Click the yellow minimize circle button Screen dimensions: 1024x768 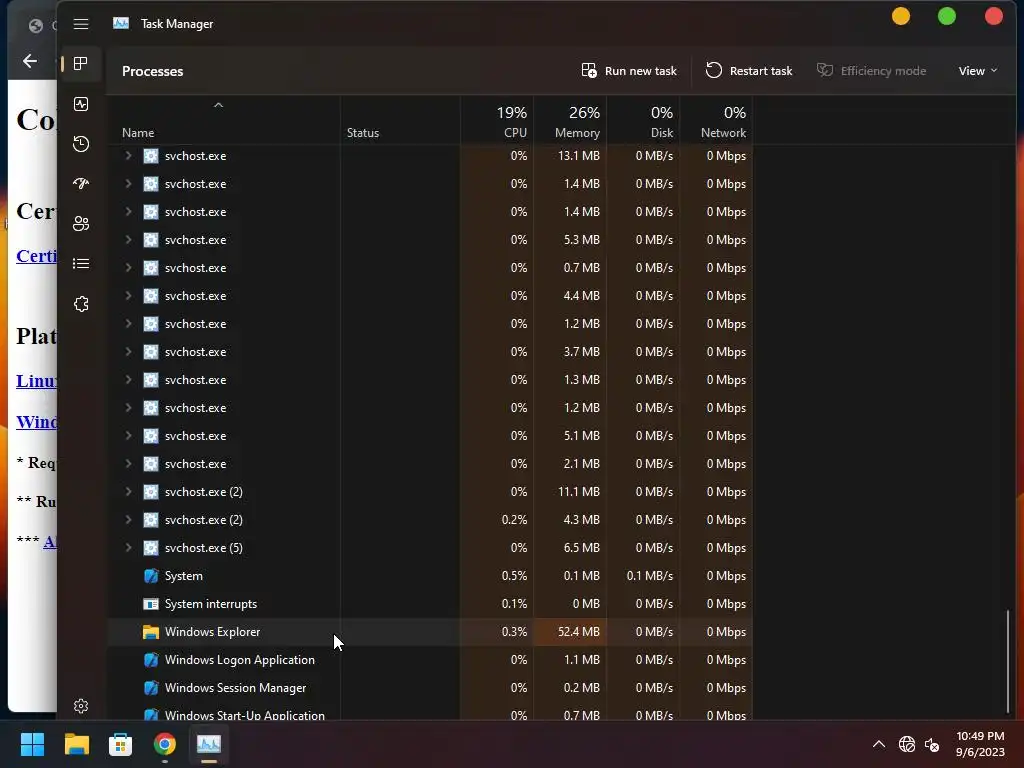pyautogui.click(x=901, y=16)
